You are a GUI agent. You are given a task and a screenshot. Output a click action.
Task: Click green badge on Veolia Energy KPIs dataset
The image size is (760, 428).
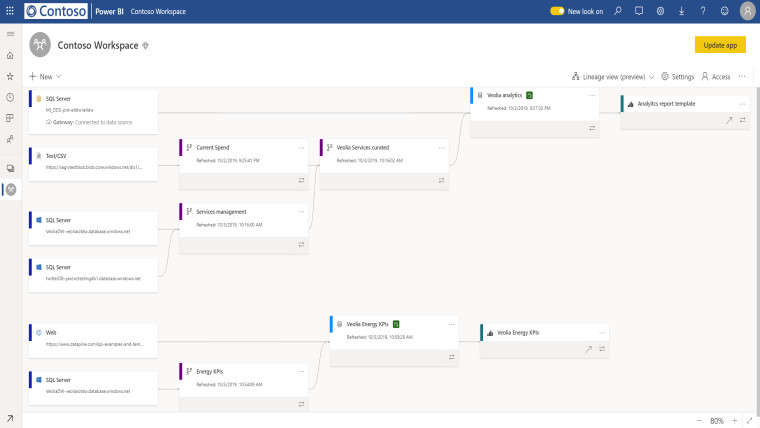coord(396,324)
